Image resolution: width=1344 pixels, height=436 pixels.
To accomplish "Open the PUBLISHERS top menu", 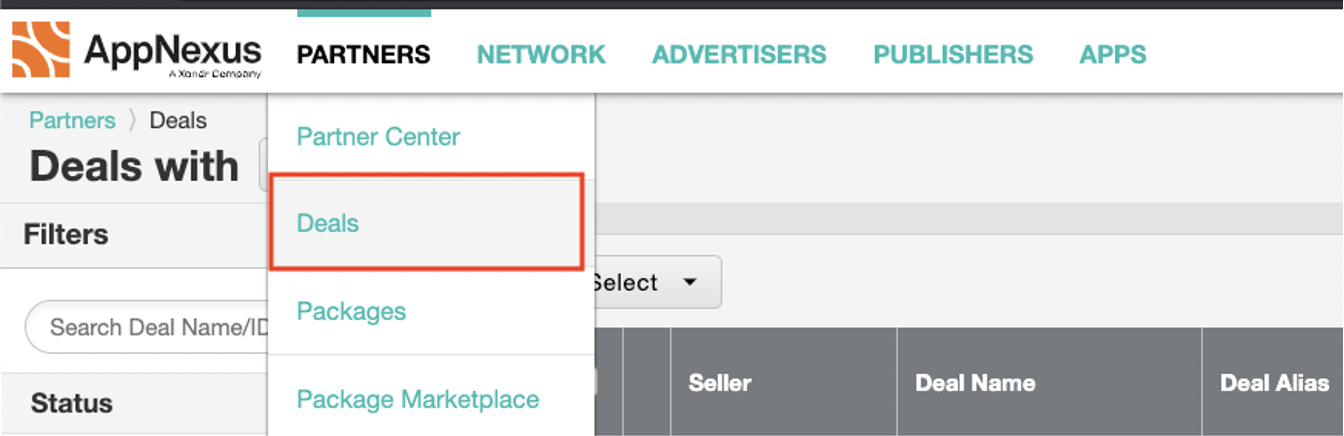I will [953, 54].
